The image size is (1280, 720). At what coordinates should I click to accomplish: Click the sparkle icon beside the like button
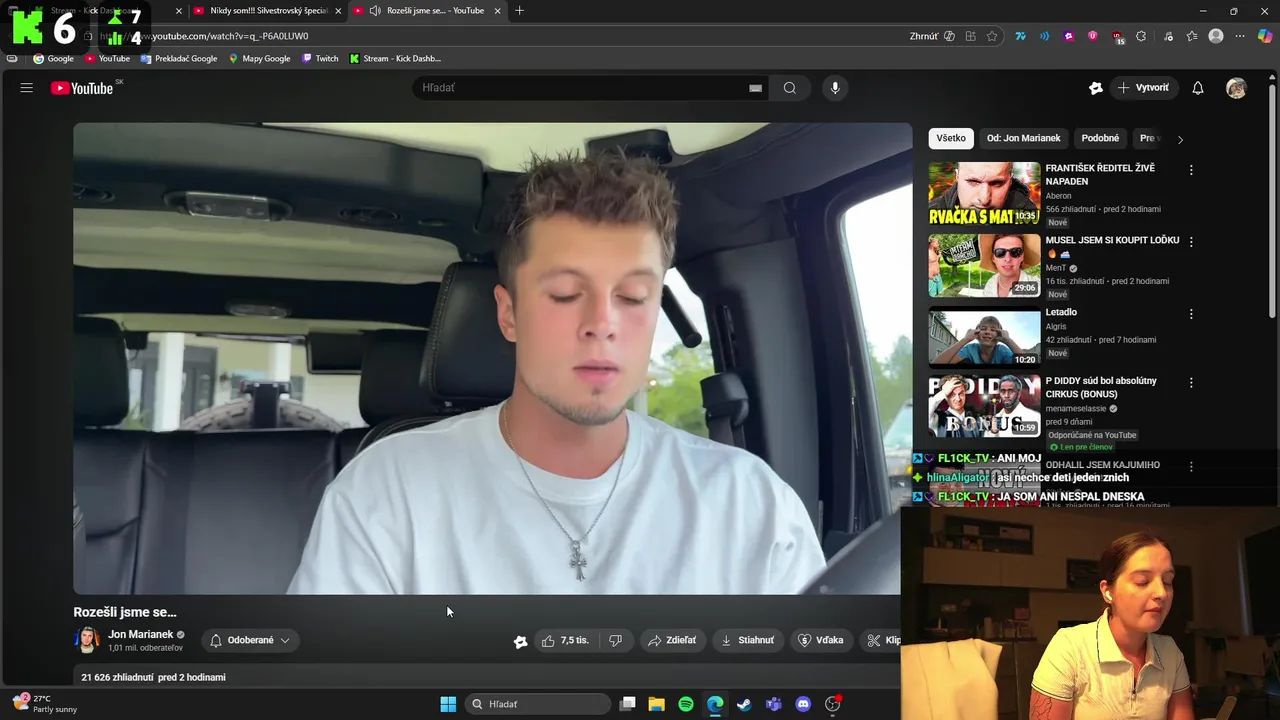pyautogui.click(x=520, y=641)
